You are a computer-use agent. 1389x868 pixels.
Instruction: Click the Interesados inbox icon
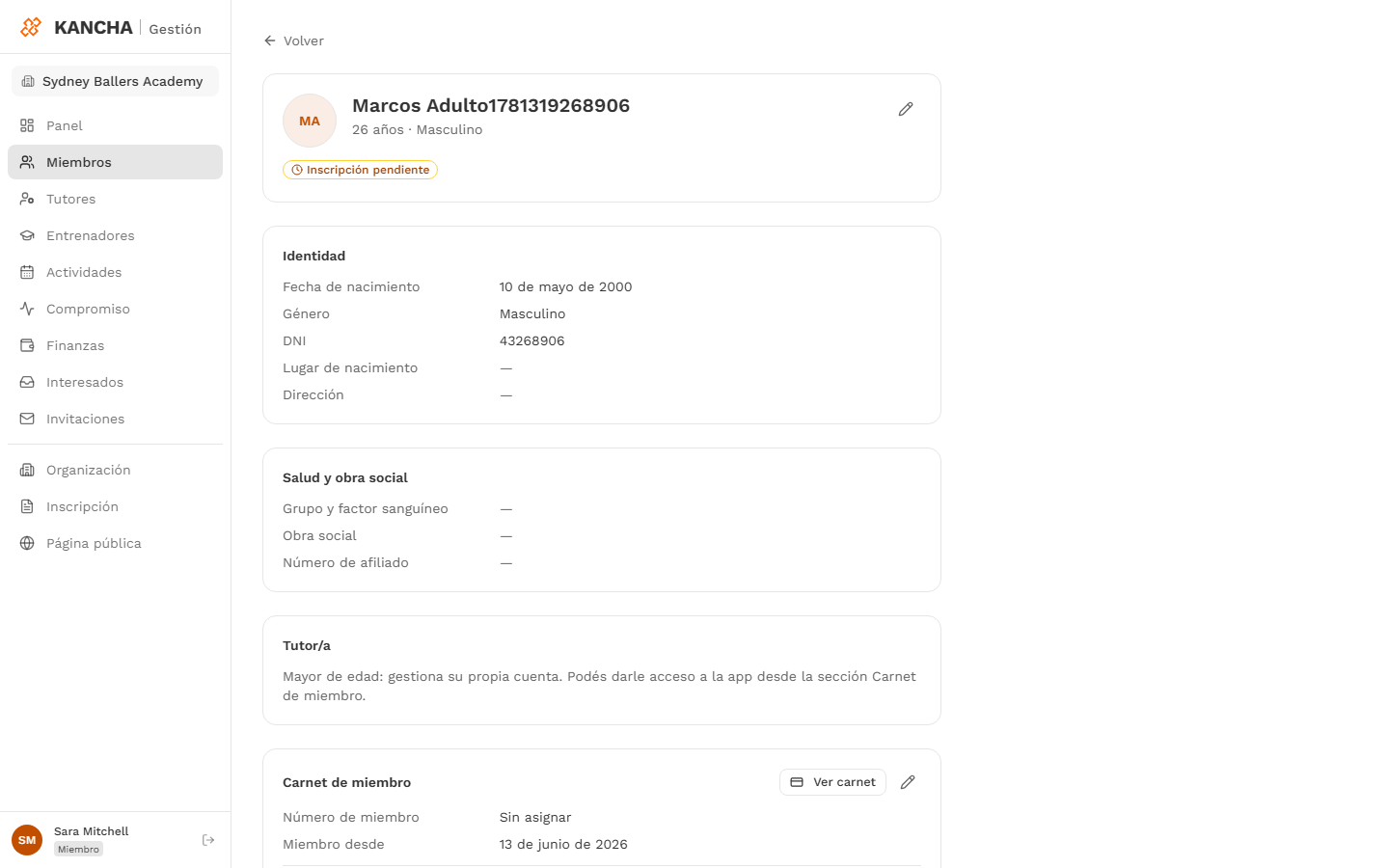coord(27,382)
